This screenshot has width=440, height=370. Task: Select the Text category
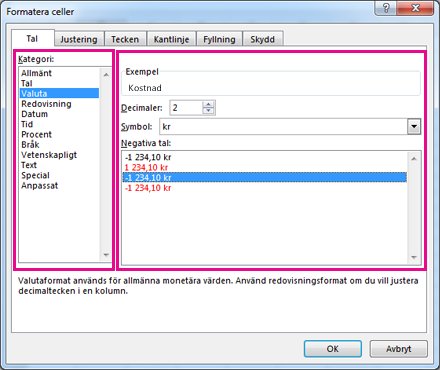[x=59, y=165]
